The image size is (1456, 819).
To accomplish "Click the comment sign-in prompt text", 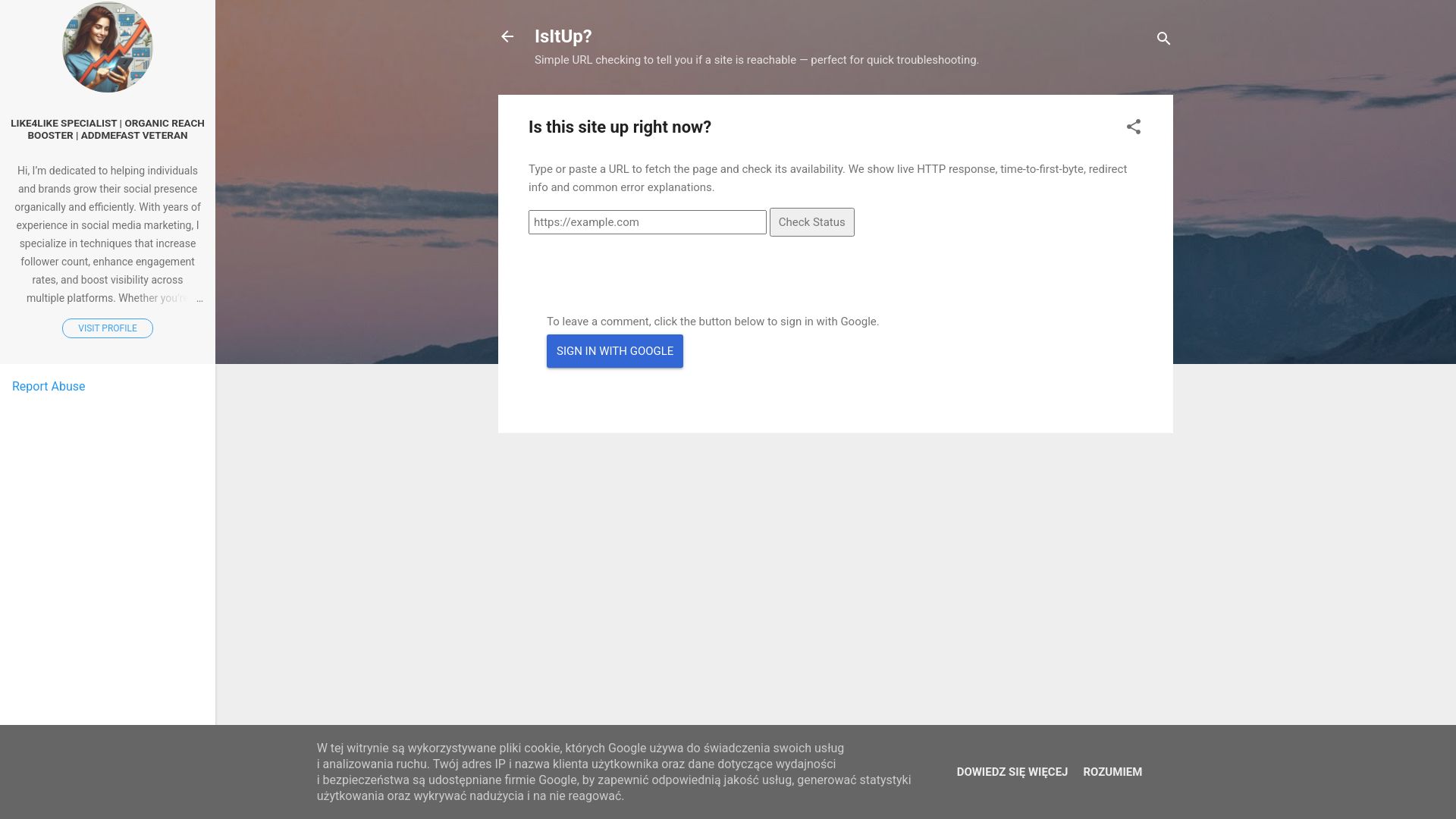I will coord(712,322).
